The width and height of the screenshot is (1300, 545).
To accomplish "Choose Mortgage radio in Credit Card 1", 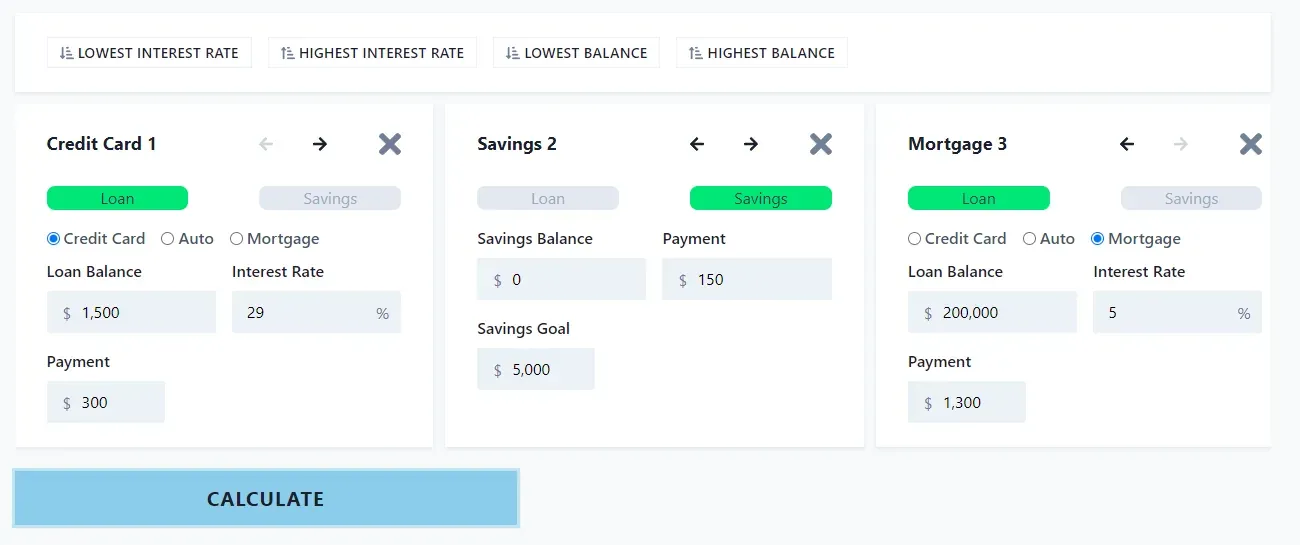I will [237, 239].
